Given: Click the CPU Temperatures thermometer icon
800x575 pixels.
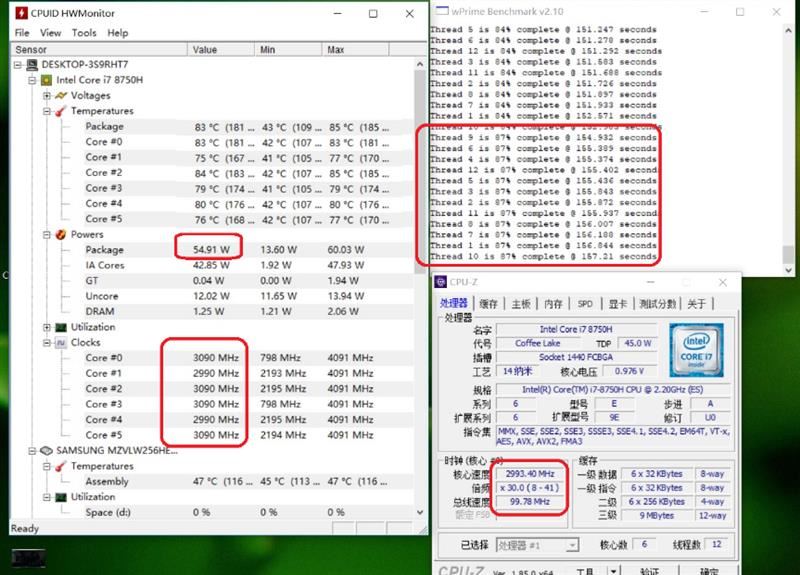Looking at the screenshot, I should [61, 111].
